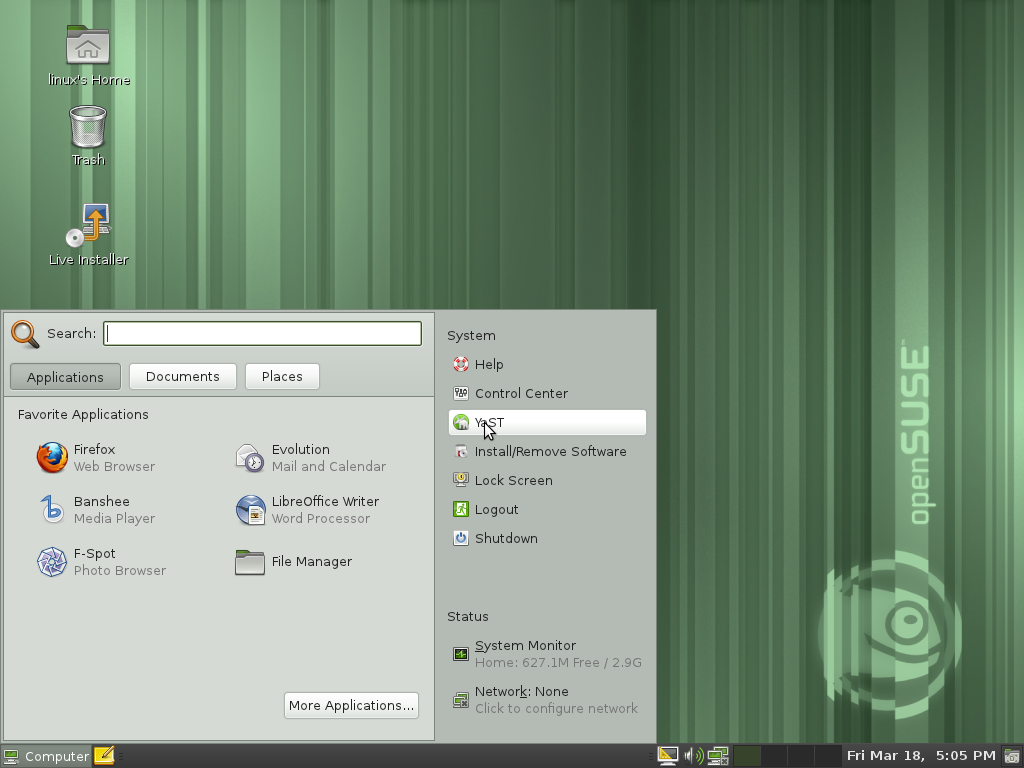Select the Trash desktop icon
Viewport: 1024px width, 768px height.
88,135
